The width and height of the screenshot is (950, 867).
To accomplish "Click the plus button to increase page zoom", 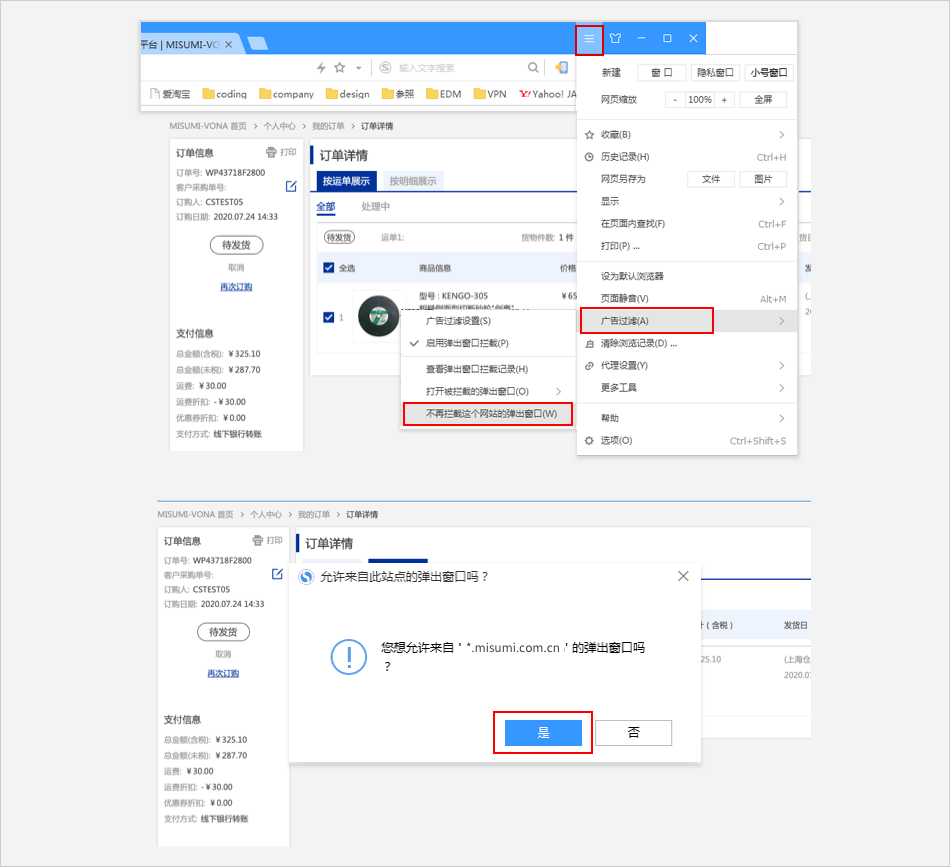I will [x=724, y=100].
